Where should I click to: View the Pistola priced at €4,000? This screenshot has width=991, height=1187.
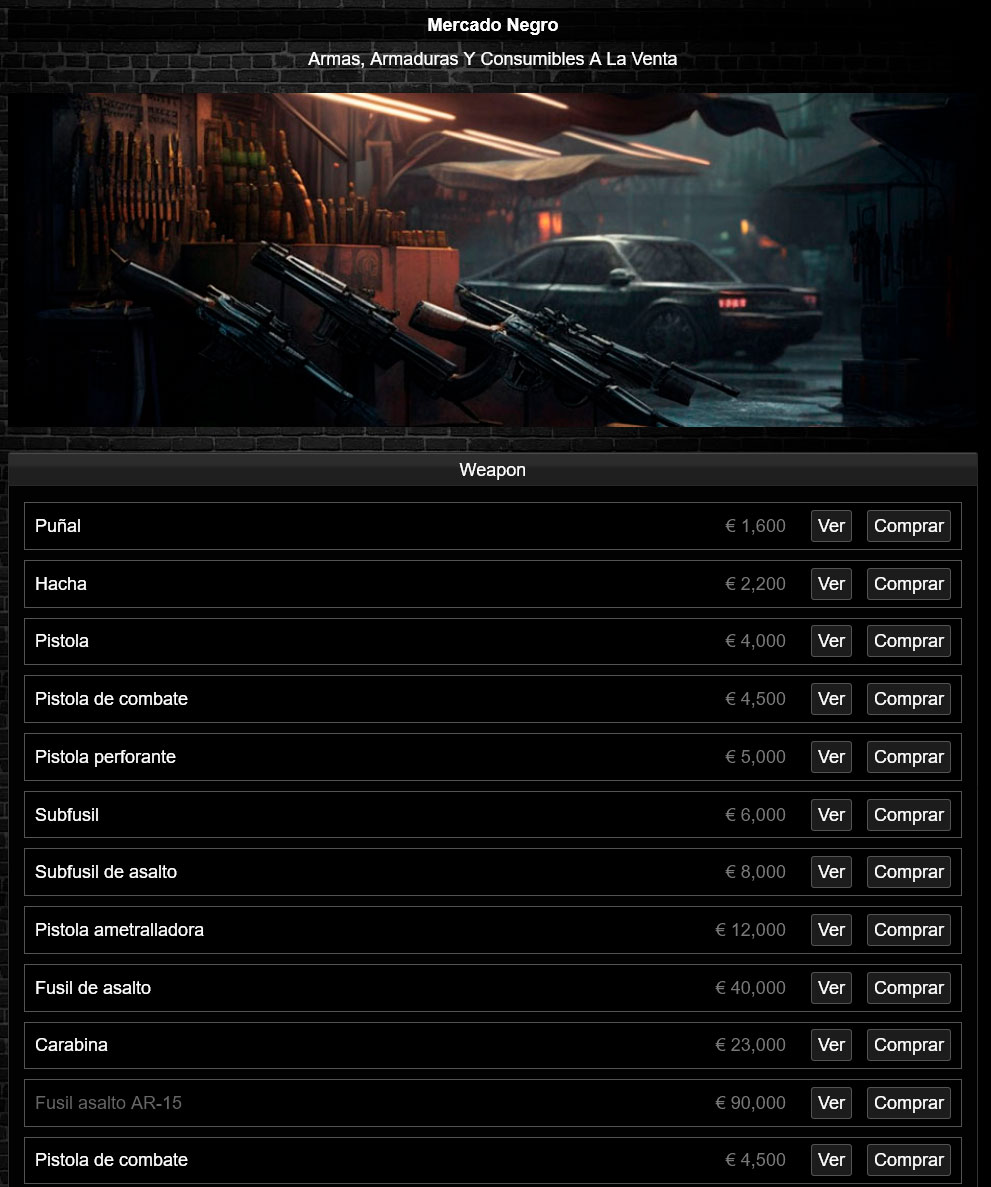[831, 641]
